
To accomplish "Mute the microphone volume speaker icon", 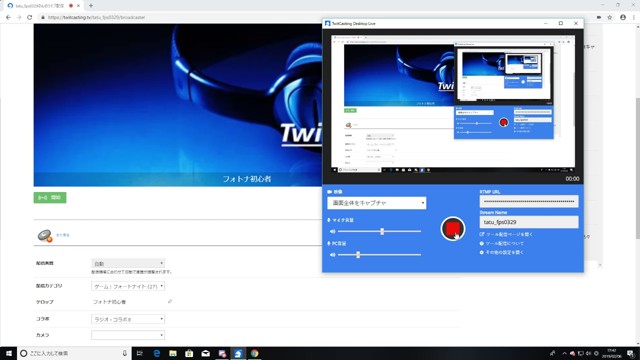I will coord(333,231).
